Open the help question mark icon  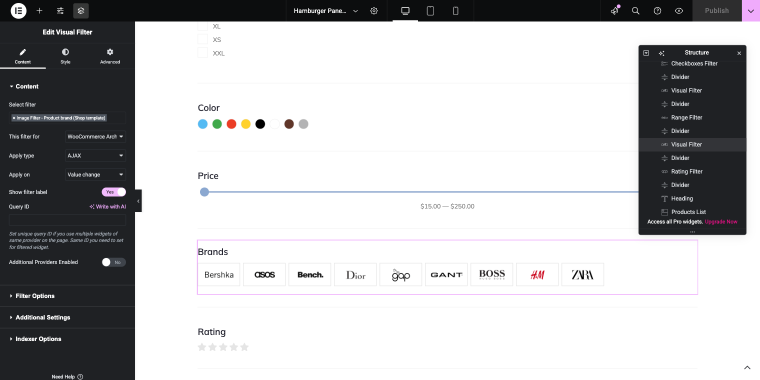tap(657, 11)
